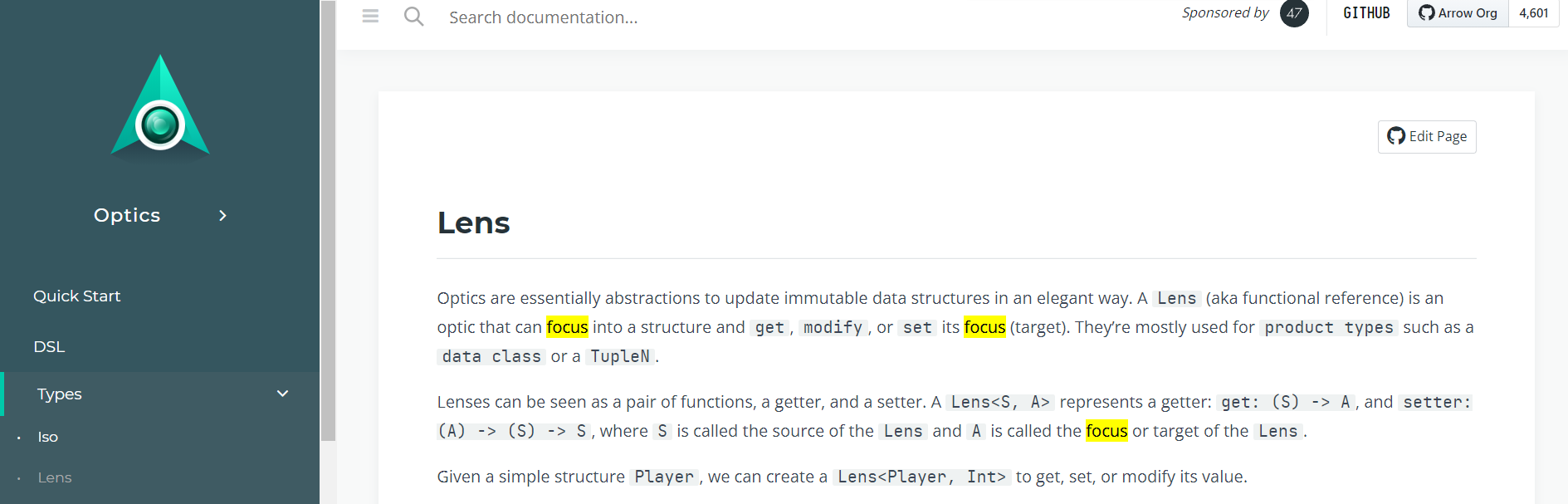Click the GitHub icon beside Arrow Org
Image resolution: width=1568 pixels, height=504 pixels.
tap(1426, 12)
